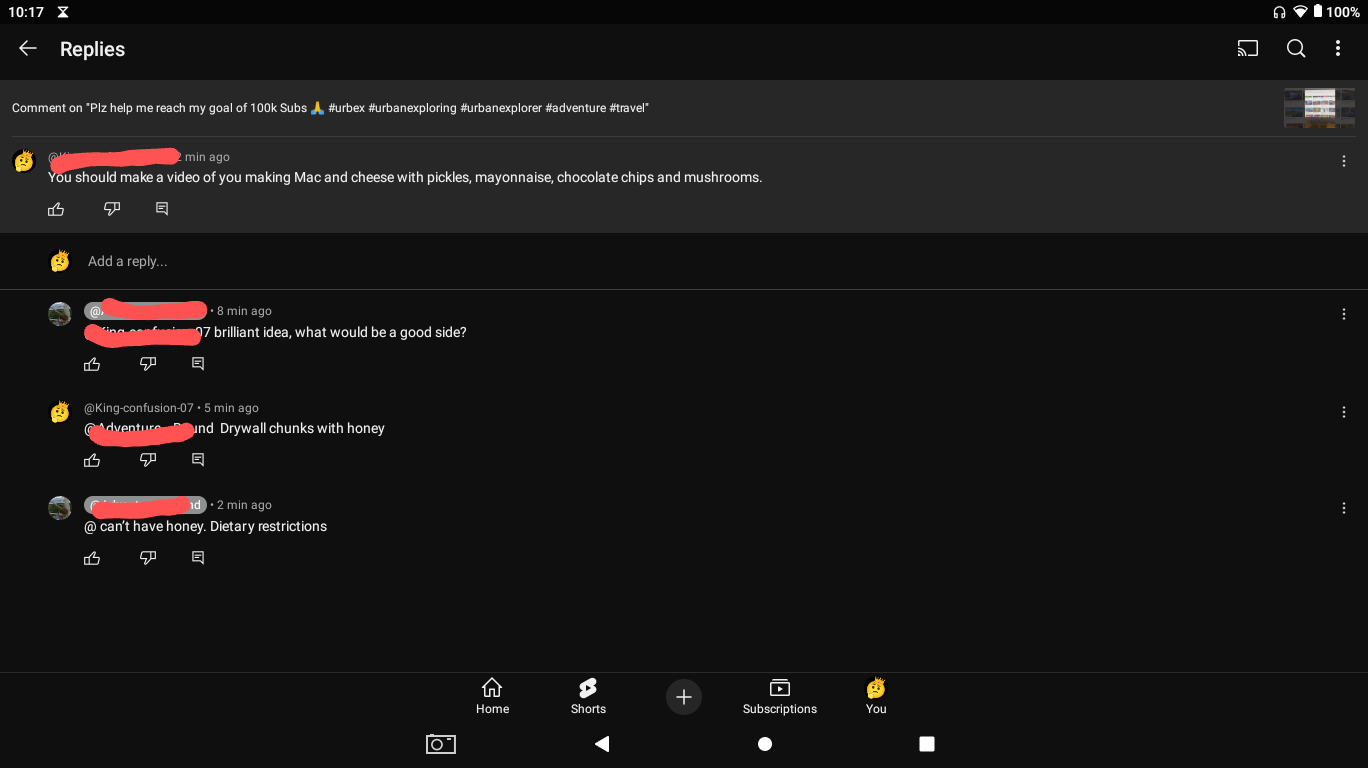Open options for the 'brilliant idea' reply

pyautogui.click(x=1343, y=314)
